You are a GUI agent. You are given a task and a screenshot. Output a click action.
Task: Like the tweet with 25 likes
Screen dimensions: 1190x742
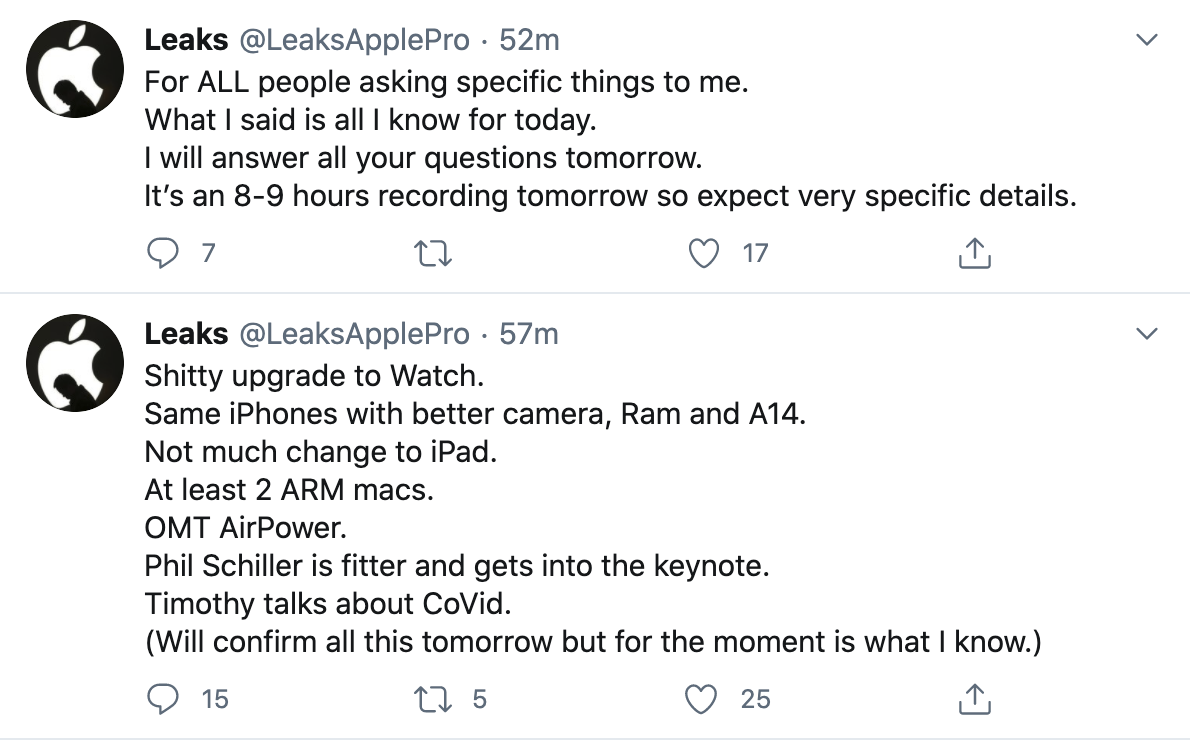click(705, 699)
